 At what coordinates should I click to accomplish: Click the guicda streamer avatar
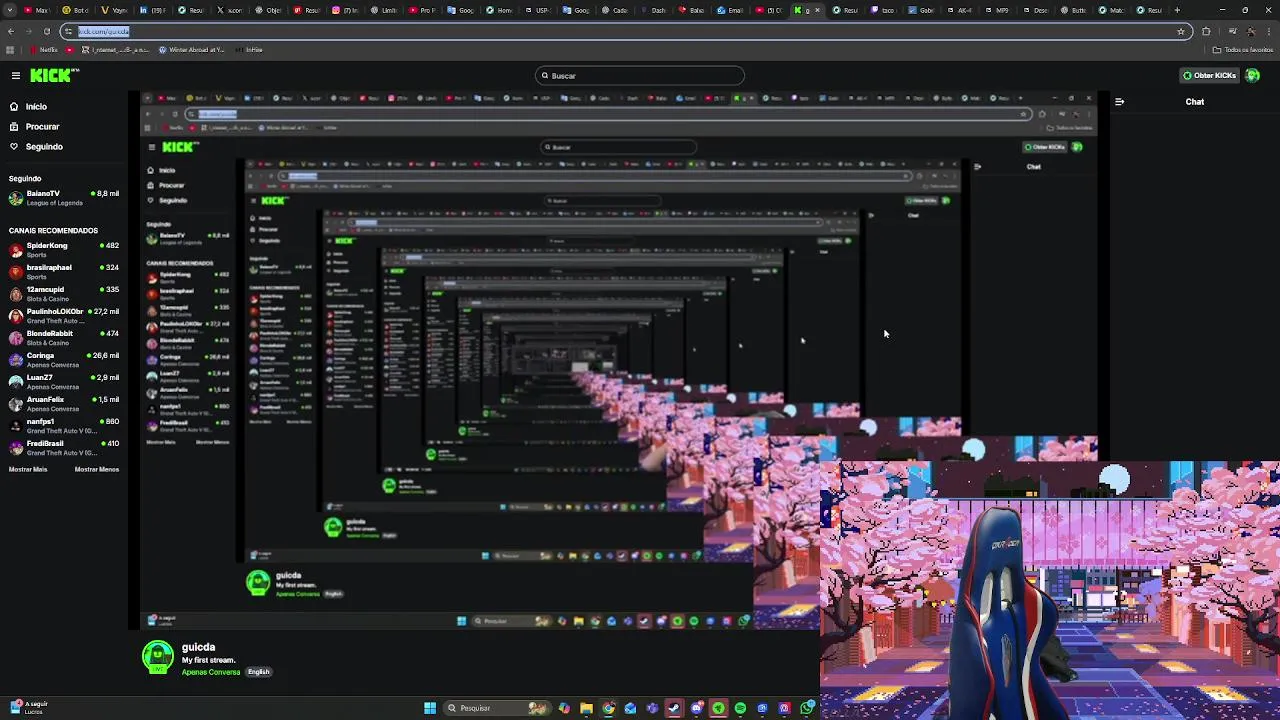[x=158, y=657]
